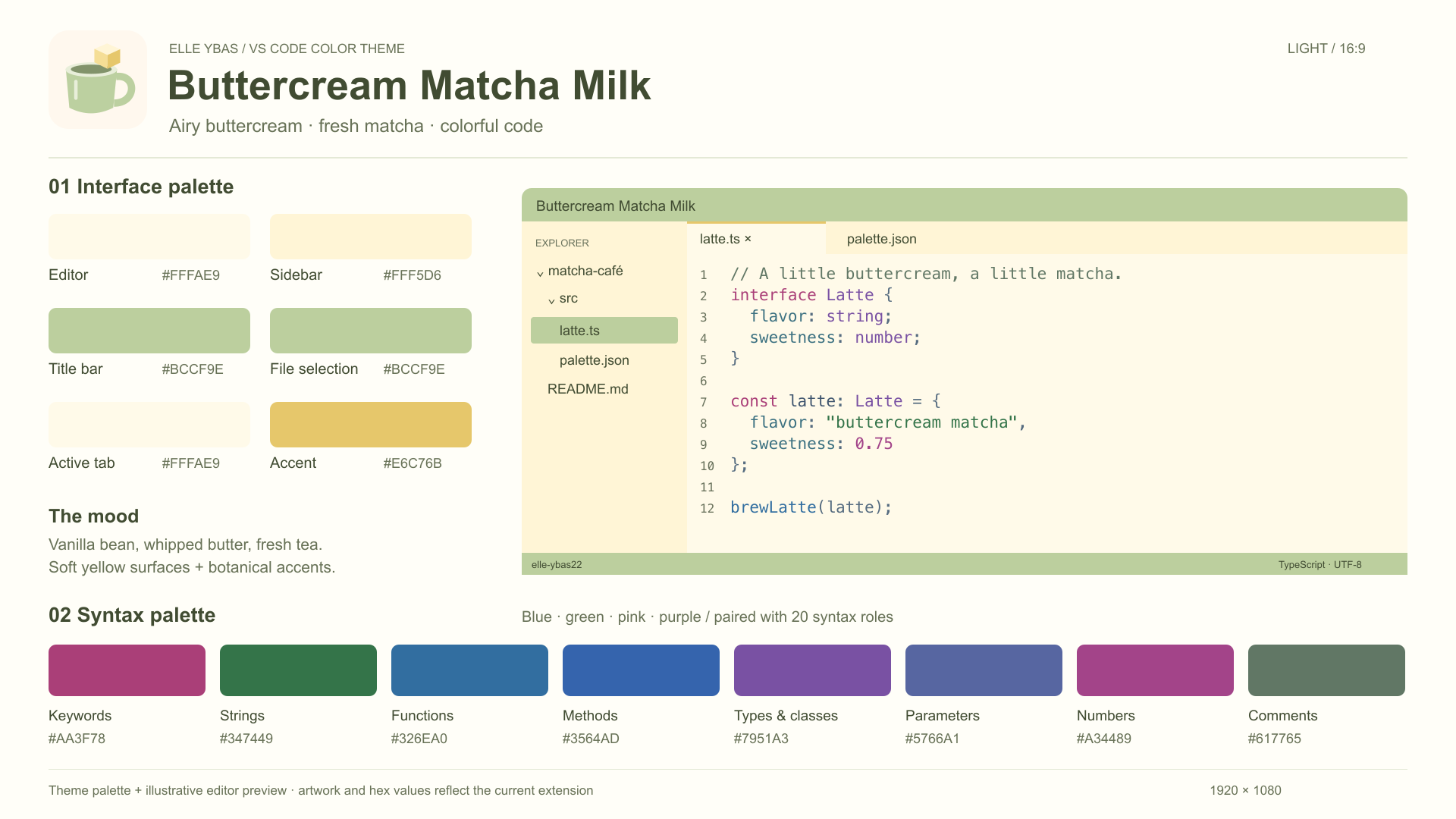Click the brewLatte(latte); code line
This screenshot has height=819, width=1456.
(811, 507)
